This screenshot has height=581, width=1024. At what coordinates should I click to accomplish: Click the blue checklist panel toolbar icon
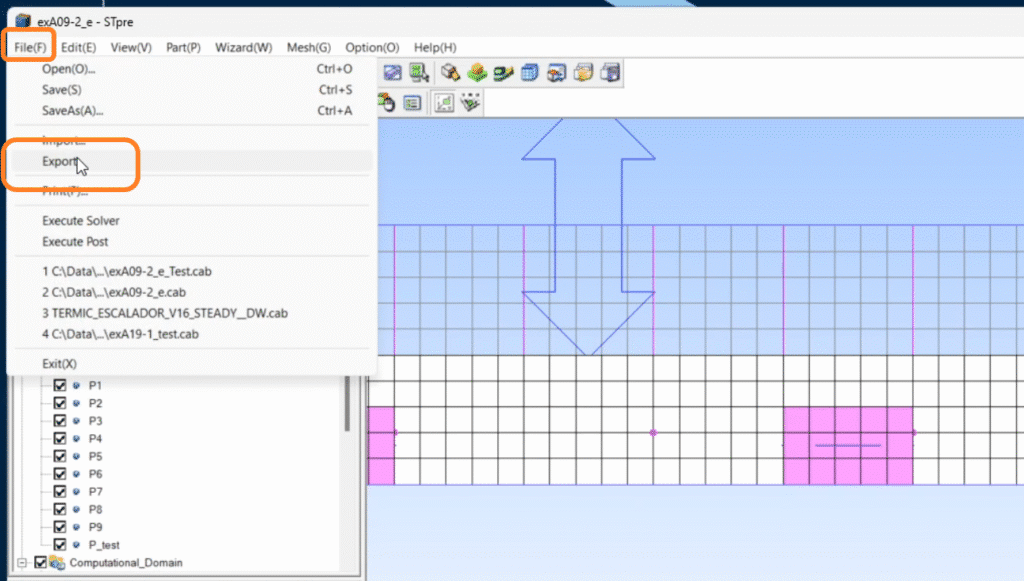click(x=412, y=103)
